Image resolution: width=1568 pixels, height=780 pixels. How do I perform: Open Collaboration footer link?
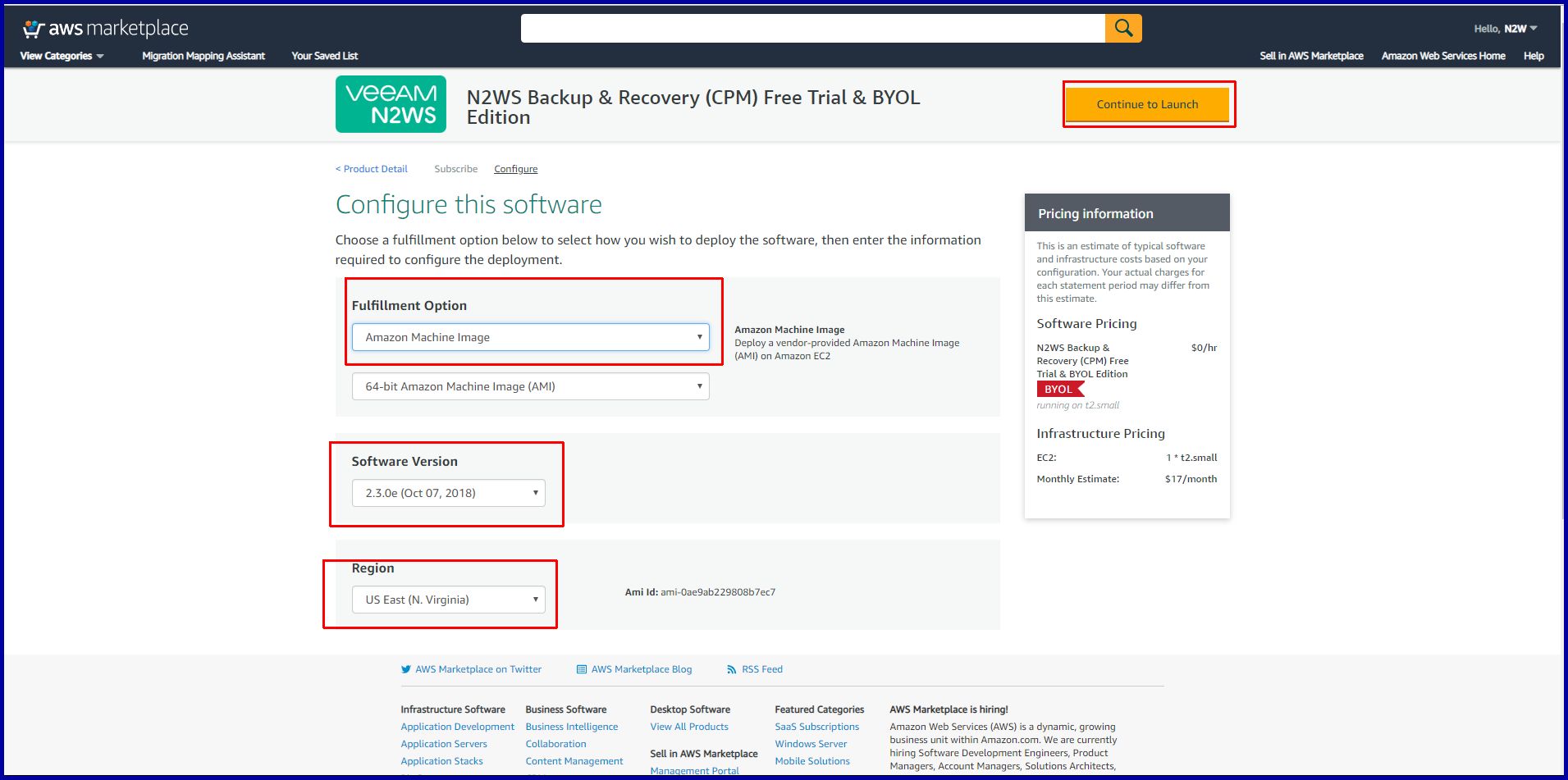(x=556, y=744)
